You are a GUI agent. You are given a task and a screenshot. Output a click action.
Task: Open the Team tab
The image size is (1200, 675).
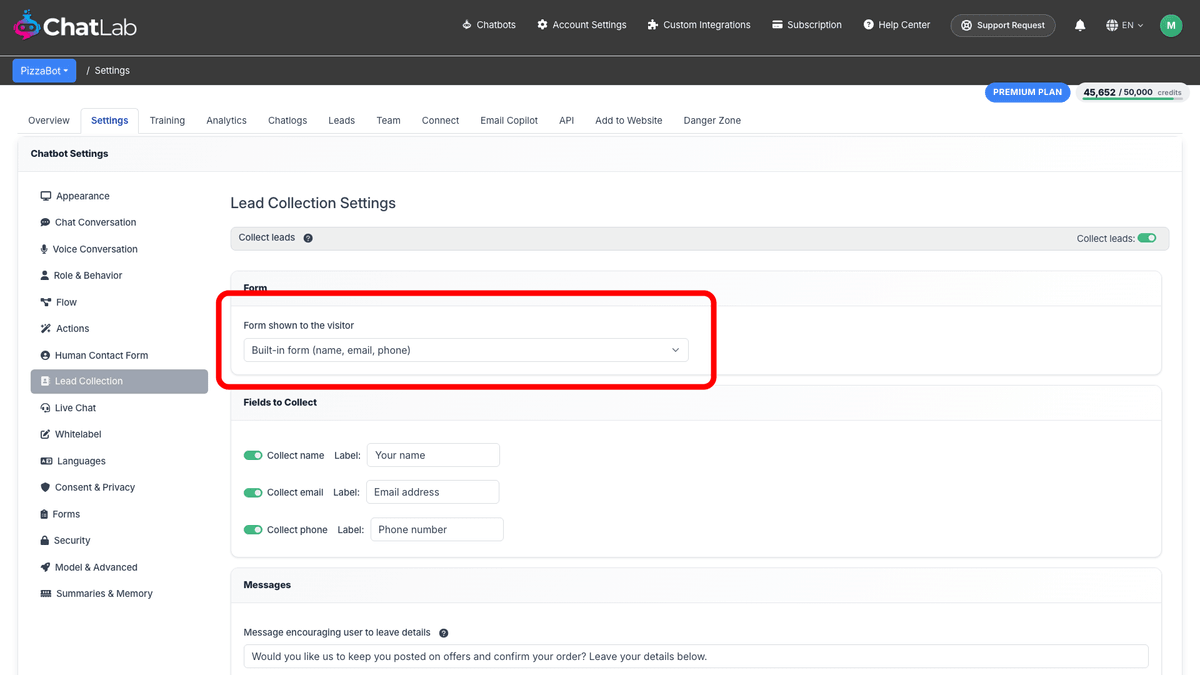[389, 120]
